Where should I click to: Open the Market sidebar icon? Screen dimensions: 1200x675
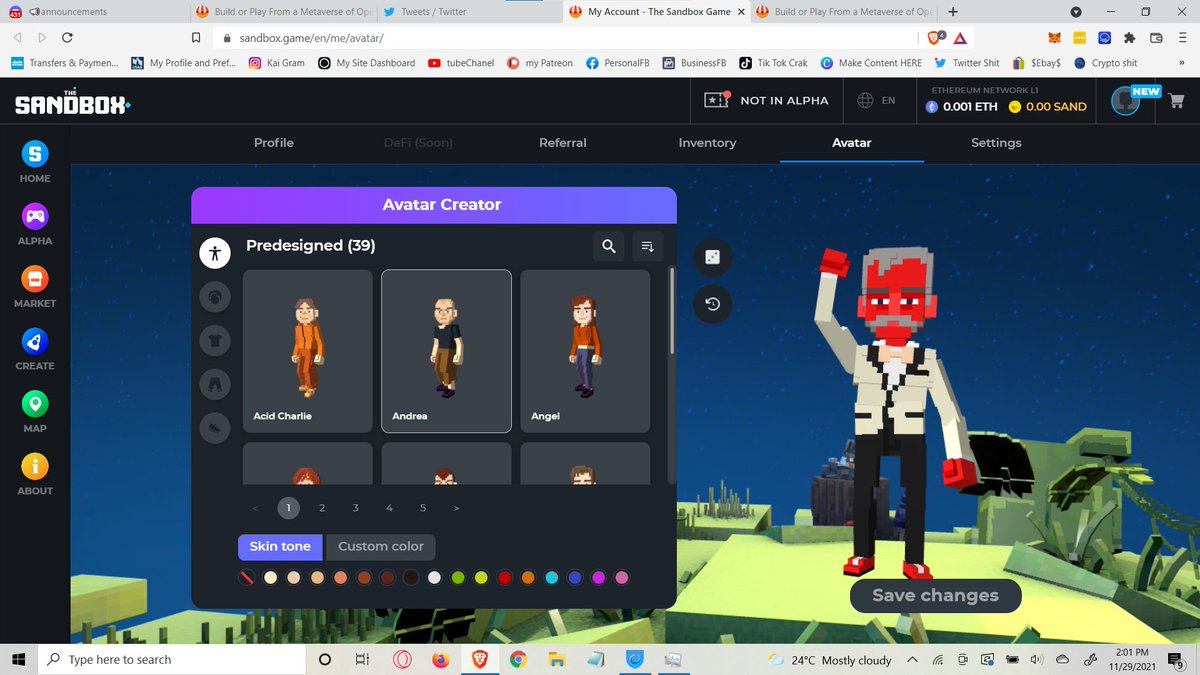[x=35, y=278]
